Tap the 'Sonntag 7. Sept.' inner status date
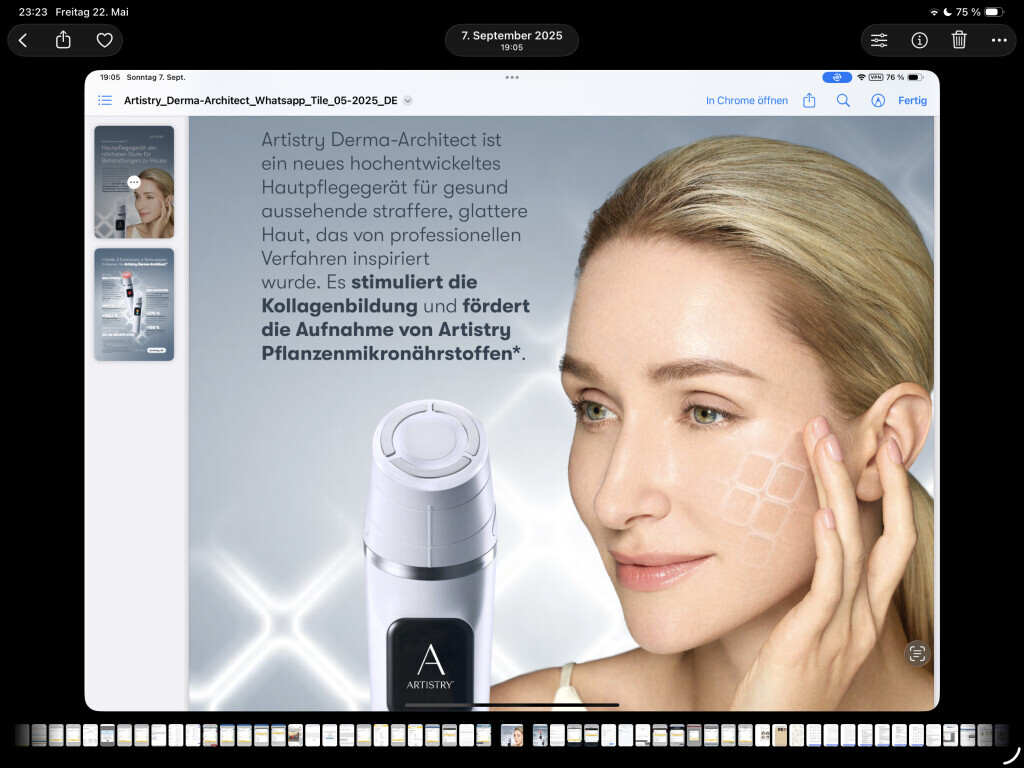The width and height of the screenshot is (1024, 768). [x=156, y=77]
